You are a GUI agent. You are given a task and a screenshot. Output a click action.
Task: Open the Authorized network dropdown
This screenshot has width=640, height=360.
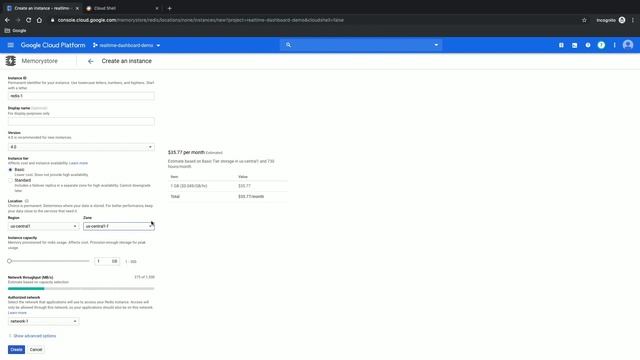(43, 321)
